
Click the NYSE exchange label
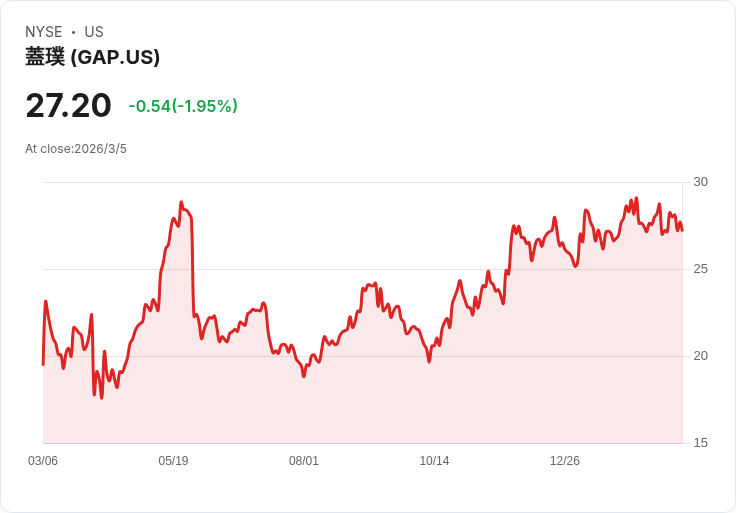click(43, 32)
